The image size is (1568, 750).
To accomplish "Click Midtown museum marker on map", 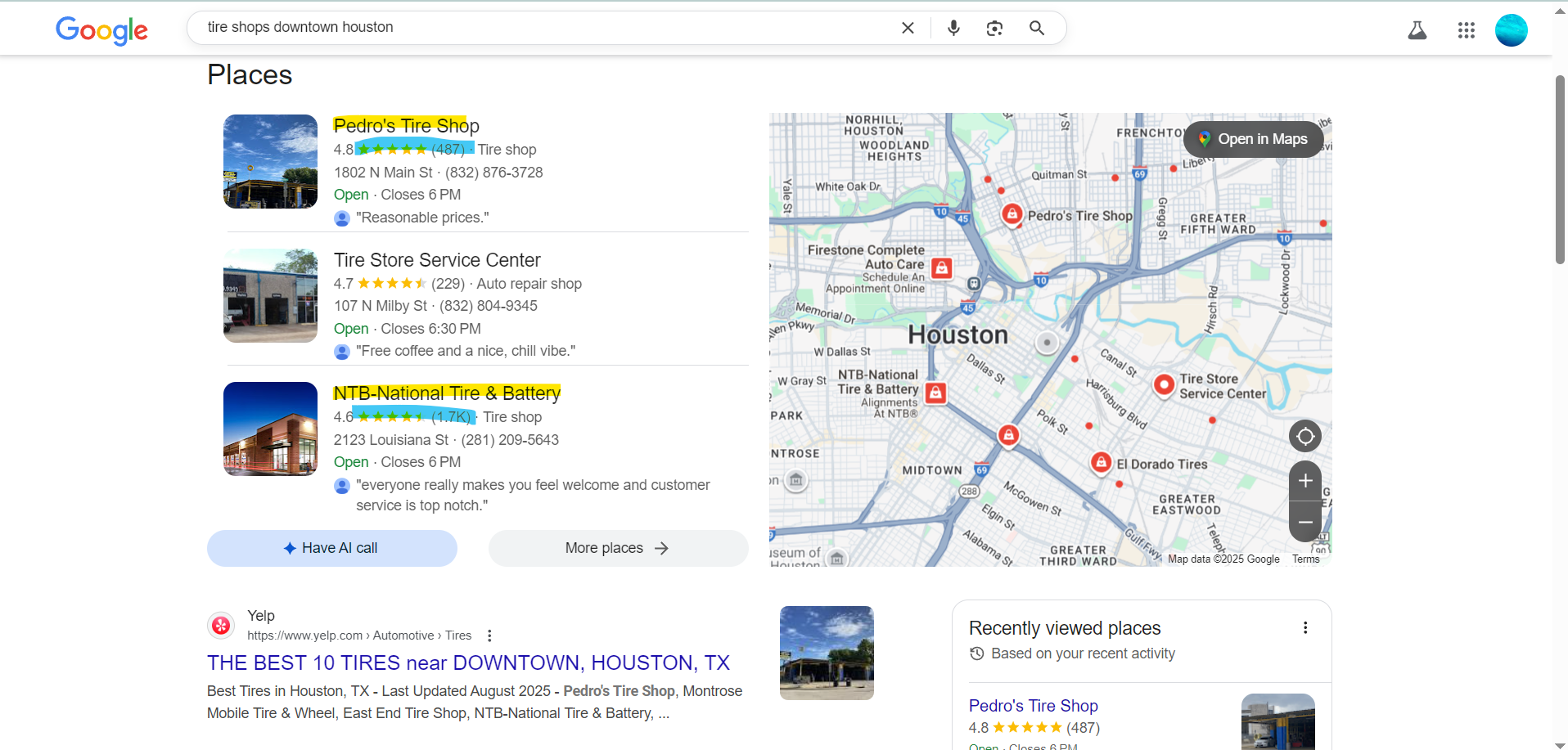I will [795, 480].
